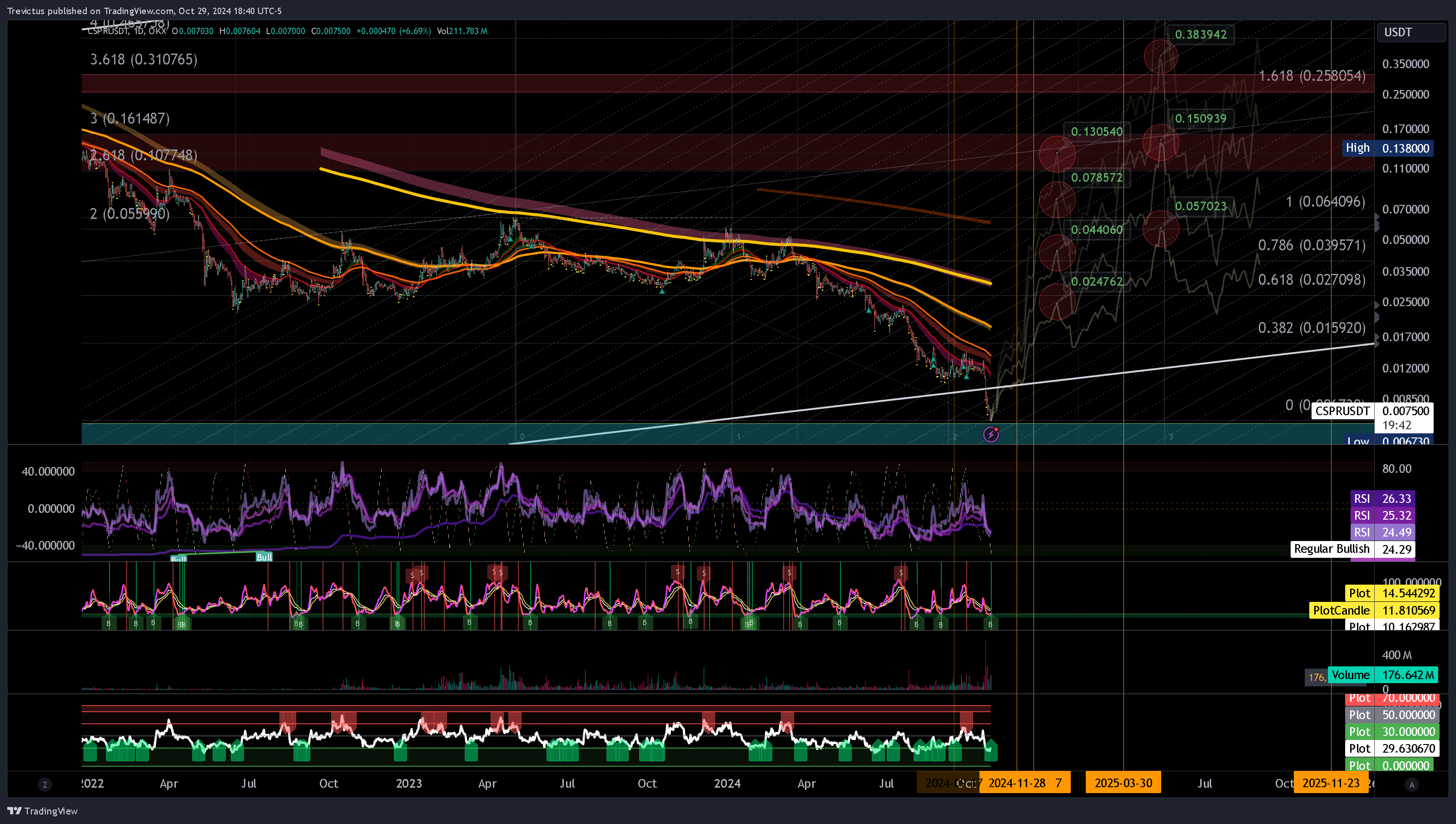The image size is (1456, 824).
Task: Click the 0.618 (0.027098) Fibonacci label
Action: click(1312, 279)
